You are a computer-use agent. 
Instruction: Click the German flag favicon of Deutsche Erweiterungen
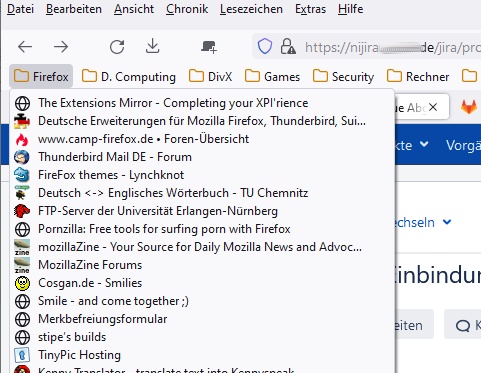tap(22, 121)
